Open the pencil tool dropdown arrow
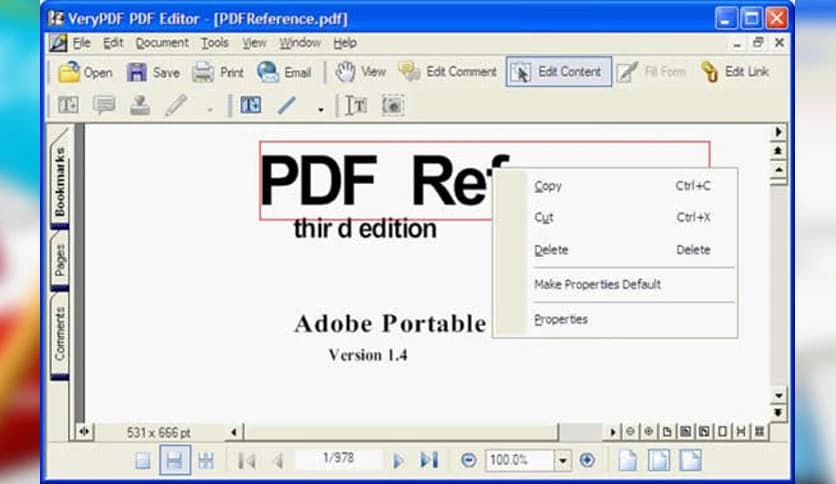 click(x=210, y=109)
